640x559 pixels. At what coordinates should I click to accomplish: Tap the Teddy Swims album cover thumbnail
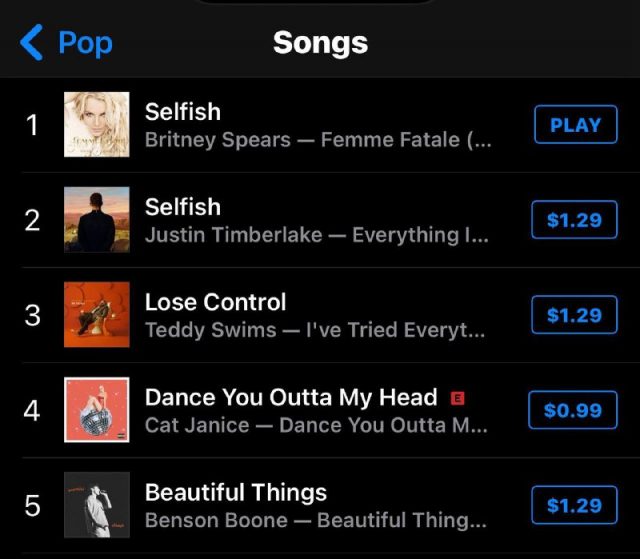point(97,315)
